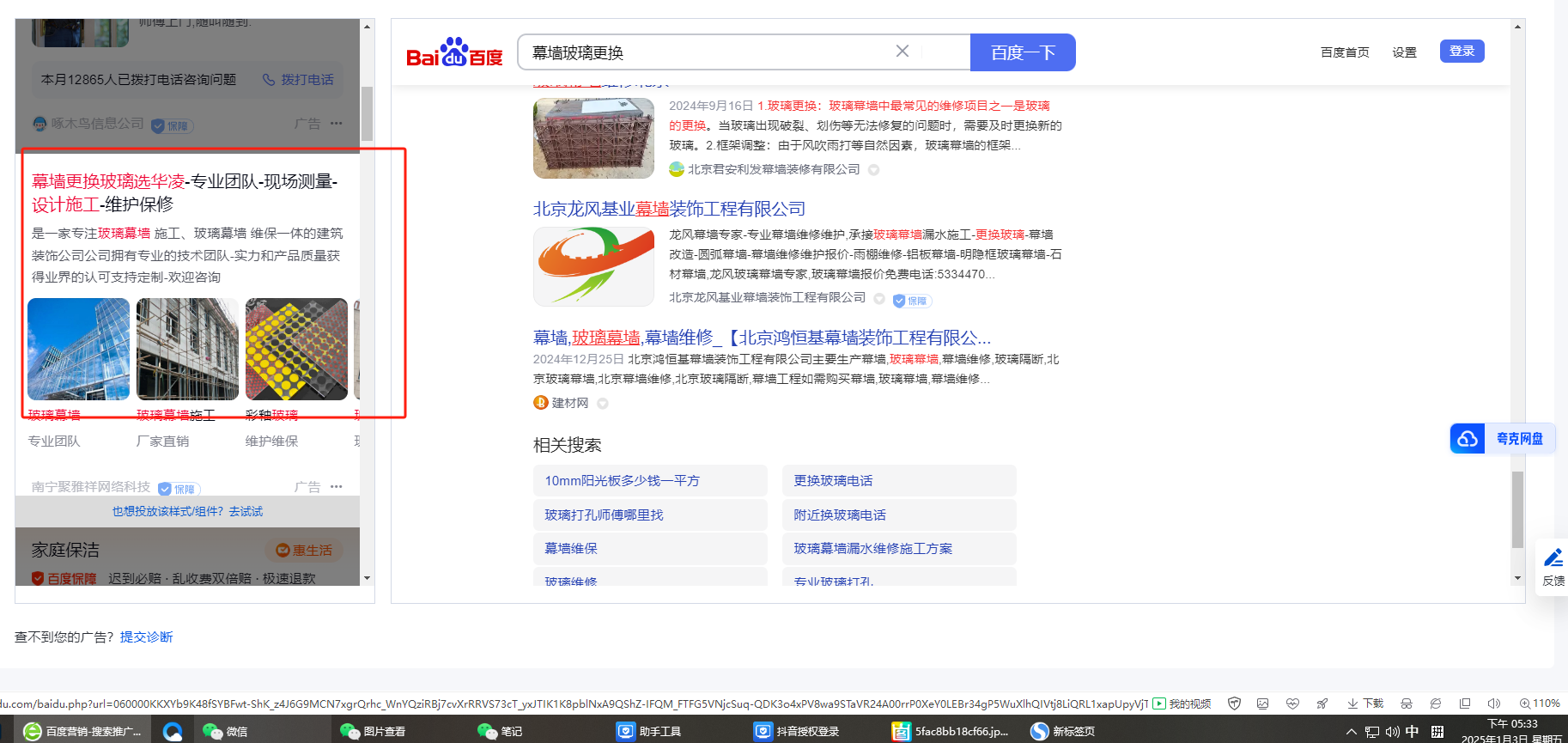Open the more options dots beside 啄木鸟信息公司 ad
This screenshot has width=1568, height=743.
click(x=337, y=124)
